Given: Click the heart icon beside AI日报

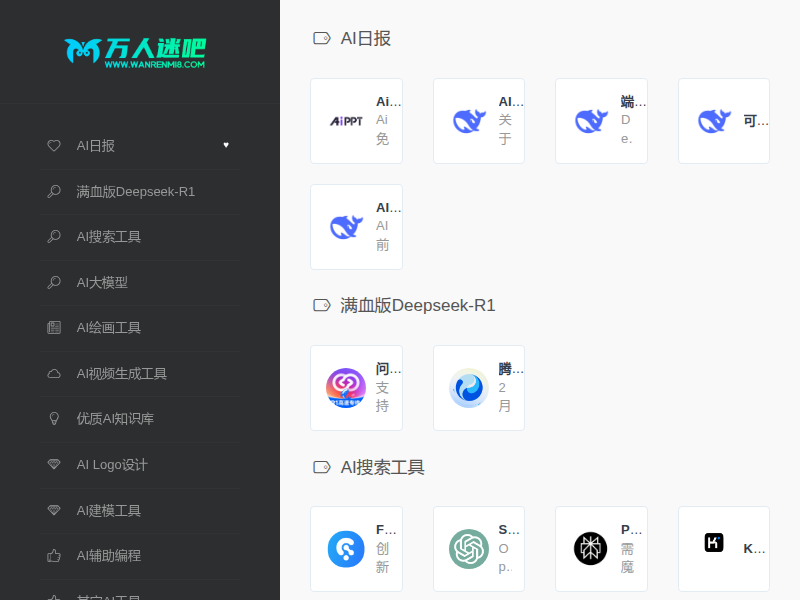Looking at the screenshot, I should (54, 145).
